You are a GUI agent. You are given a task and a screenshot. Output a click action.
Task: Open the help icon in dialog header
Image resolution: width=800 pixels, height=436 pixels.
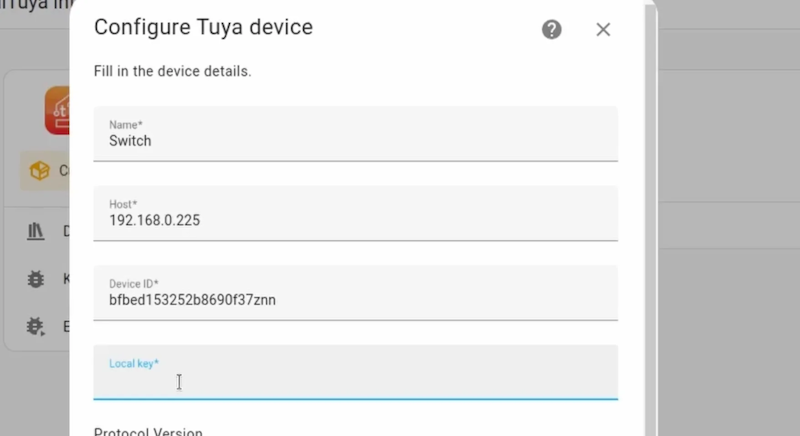click(x=552, y=29)
